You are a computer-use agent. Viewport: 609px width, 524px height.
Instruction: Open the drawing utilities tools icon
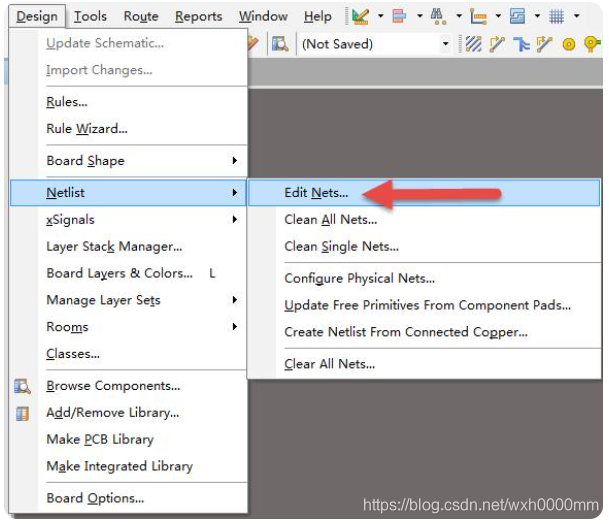tap(360, 16)
